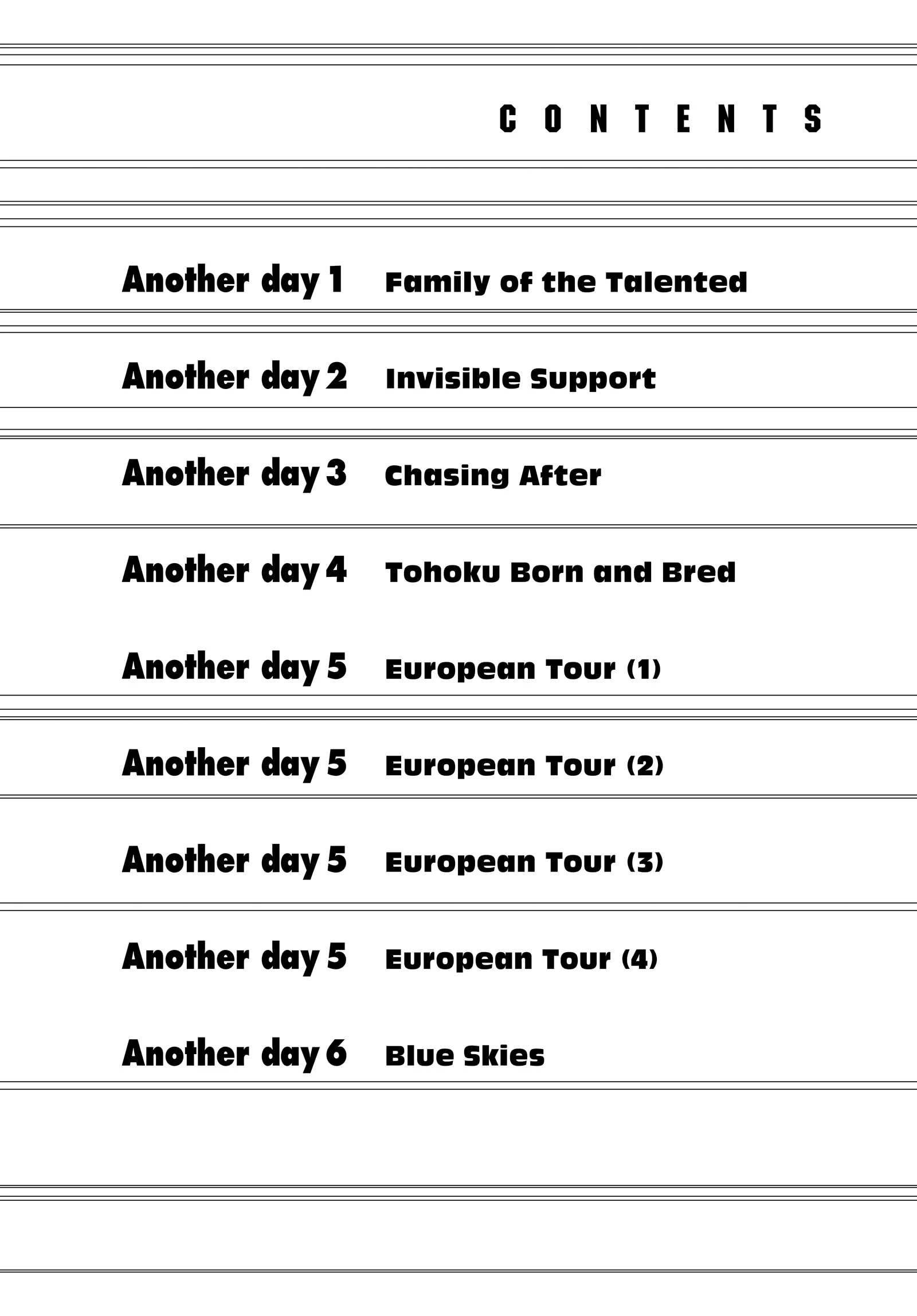Open the Tohoku Born and Bred chapter
917x1316 pixels.
561,572
